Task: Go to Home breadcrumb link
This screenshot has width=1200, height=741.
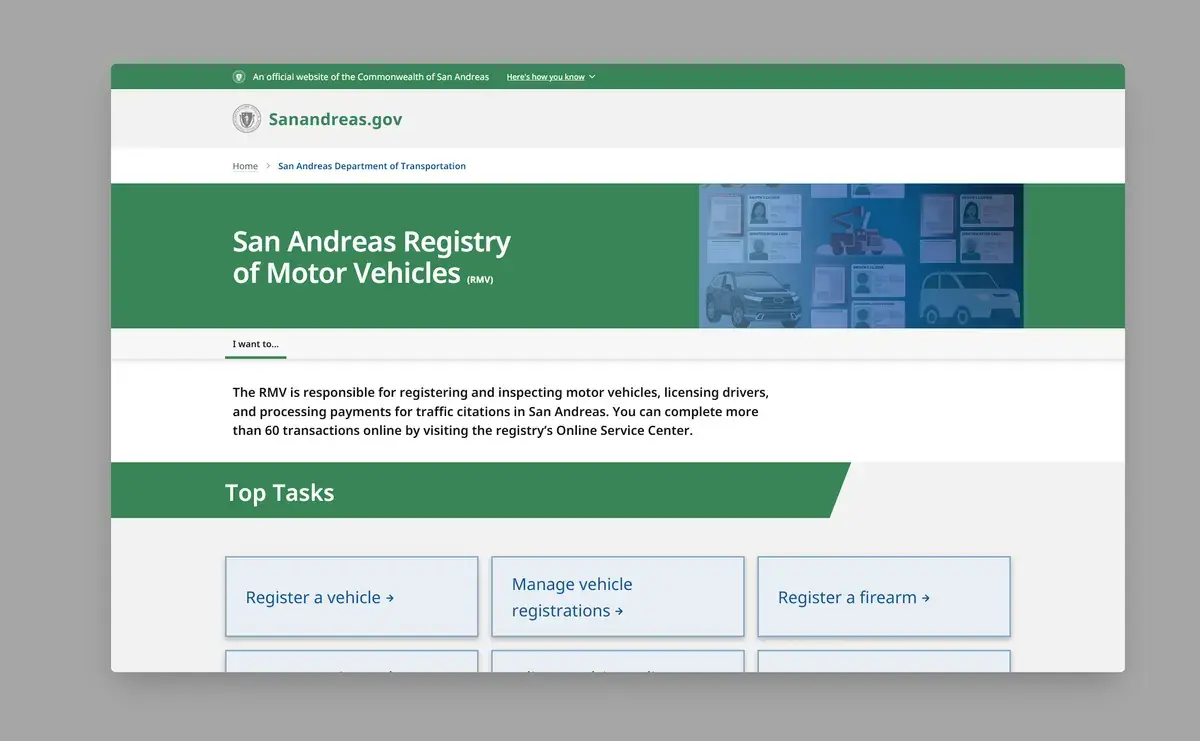Action: coord(245,166)
